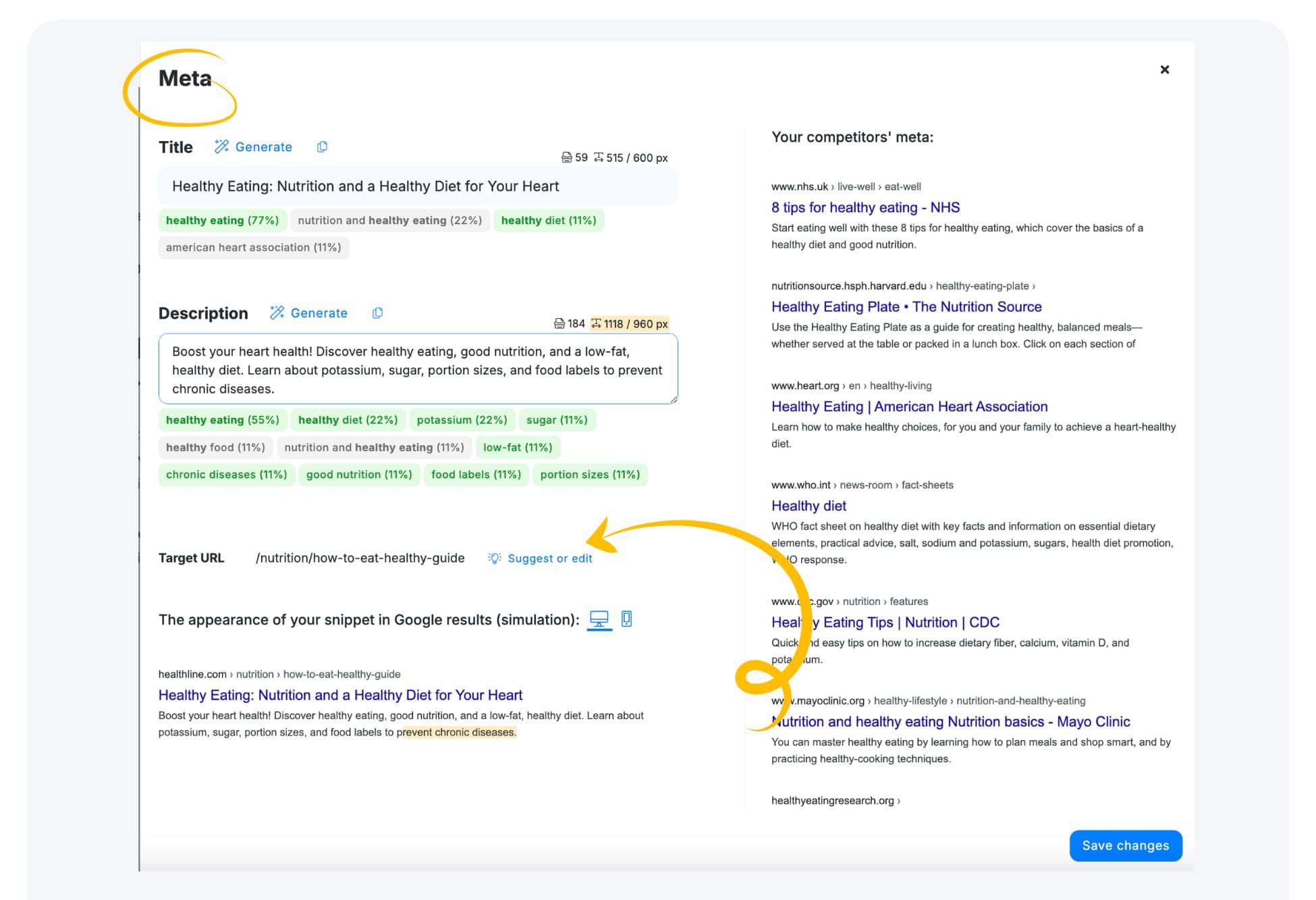Image resolution: width=1316 pixels, height=900 pixels.
Task: Switch snippet simulation to mobile view
Action: pyautogui.click(x=627, y=619)
